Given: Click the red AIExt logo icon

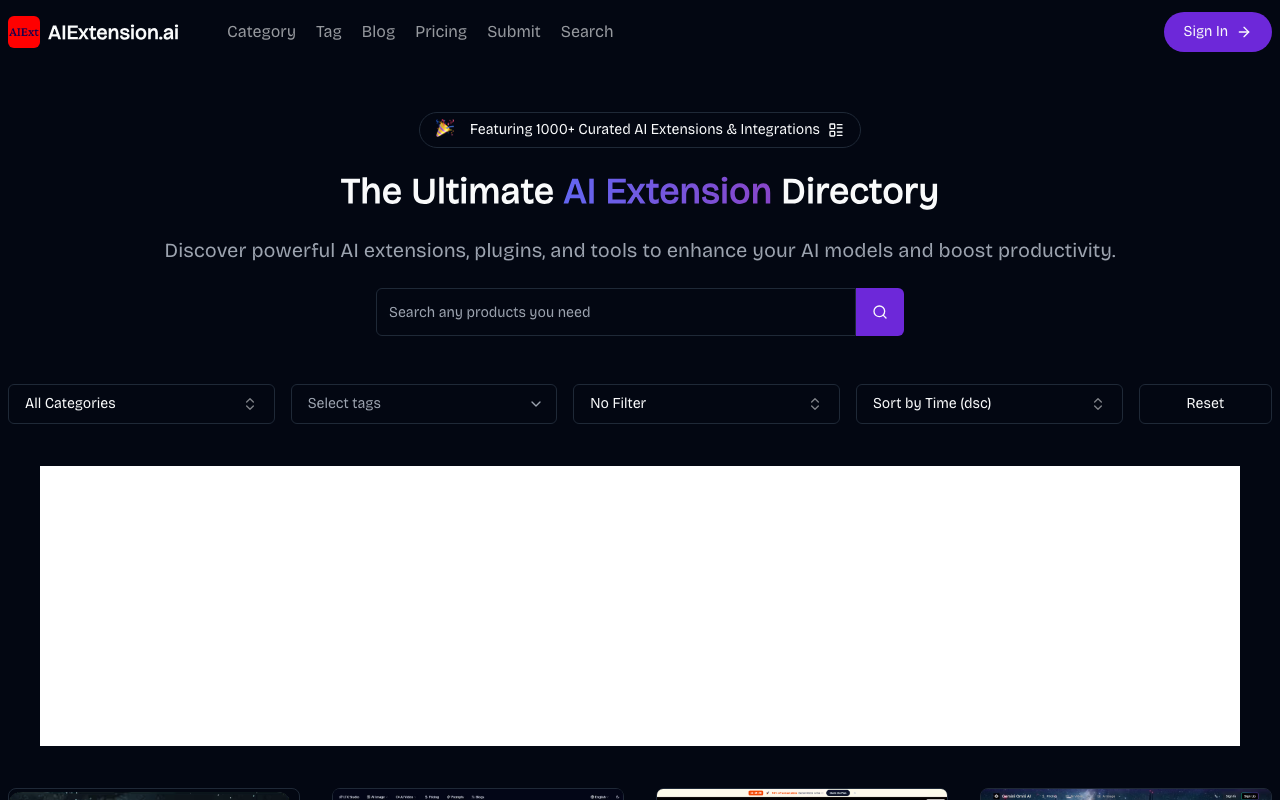Looking at the screenshot, I should pos(24,32).
